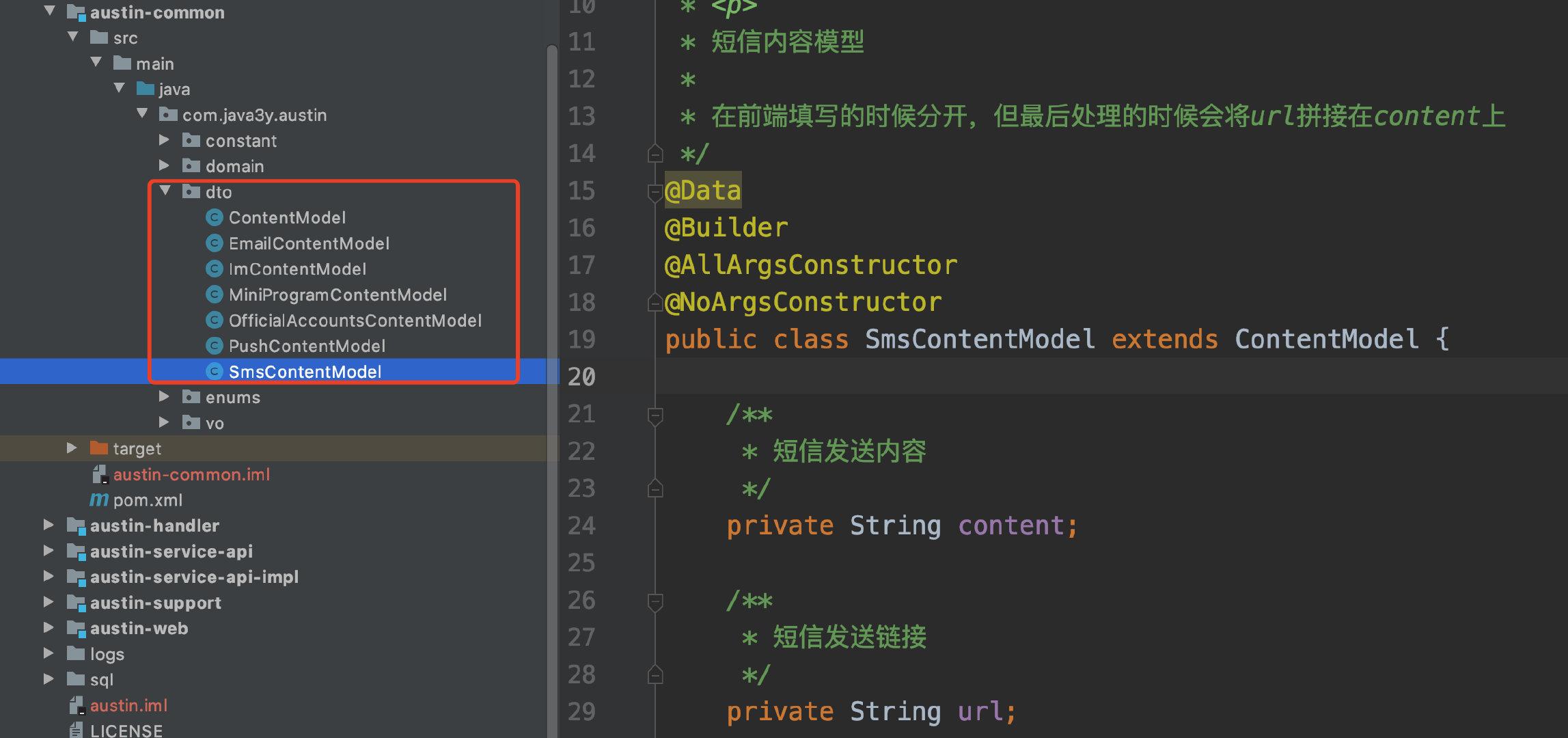The height and width of the screenshot is (738, 1568).
Task: Click the orange target folder icon
Action: click(x=99, y=449)
